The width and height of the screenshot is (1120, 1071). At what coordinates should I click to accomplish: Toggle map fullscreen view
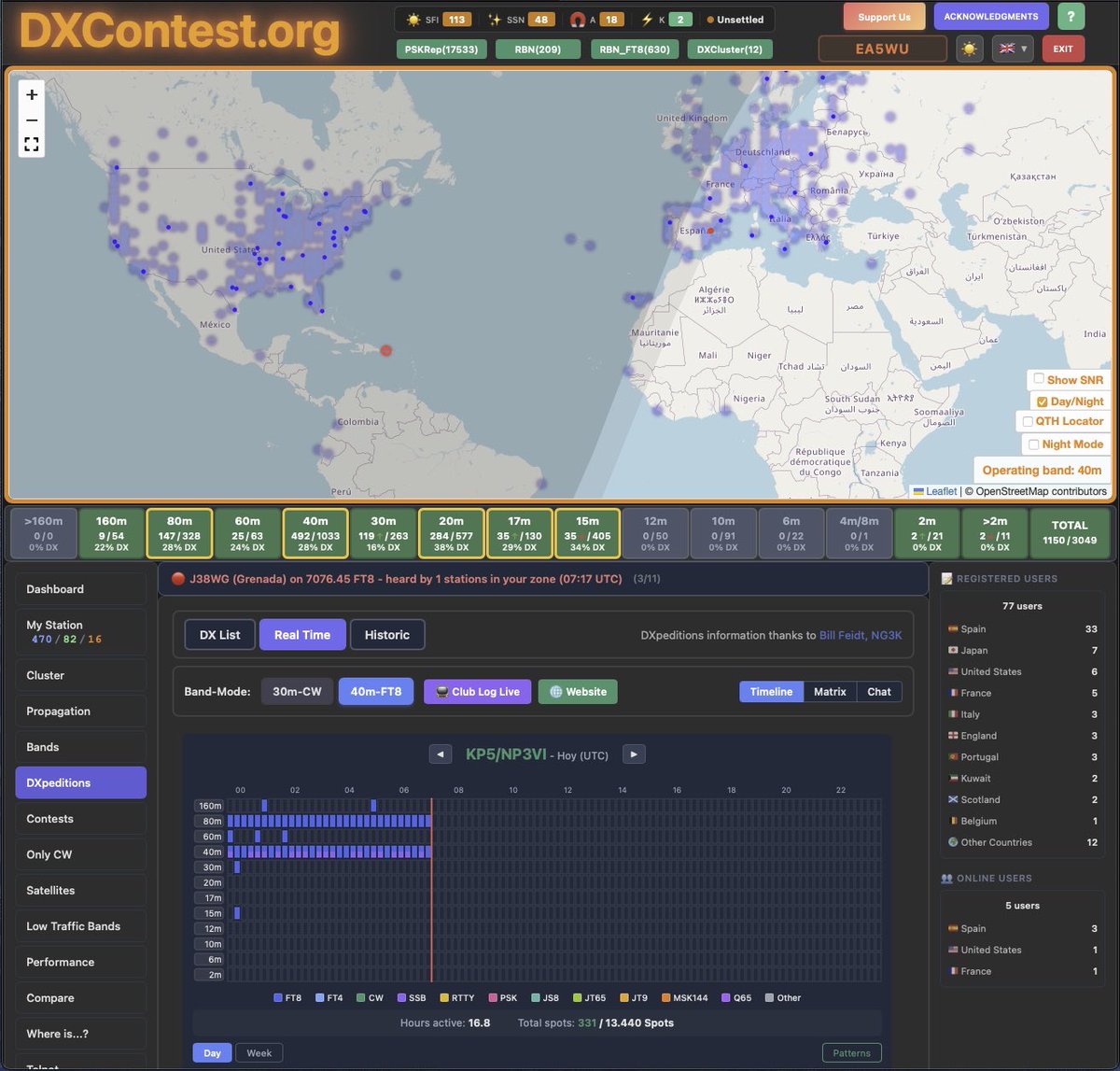(32, 144)
